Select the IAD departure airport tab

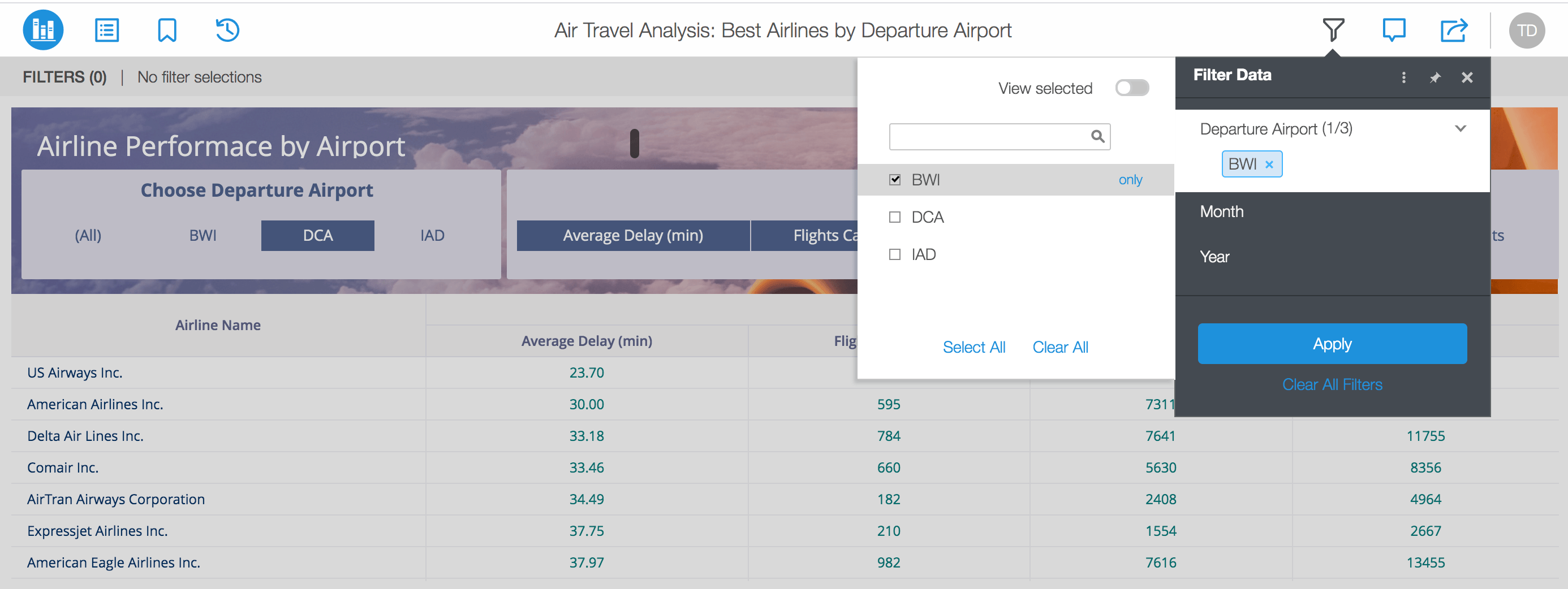coord(432,236)
